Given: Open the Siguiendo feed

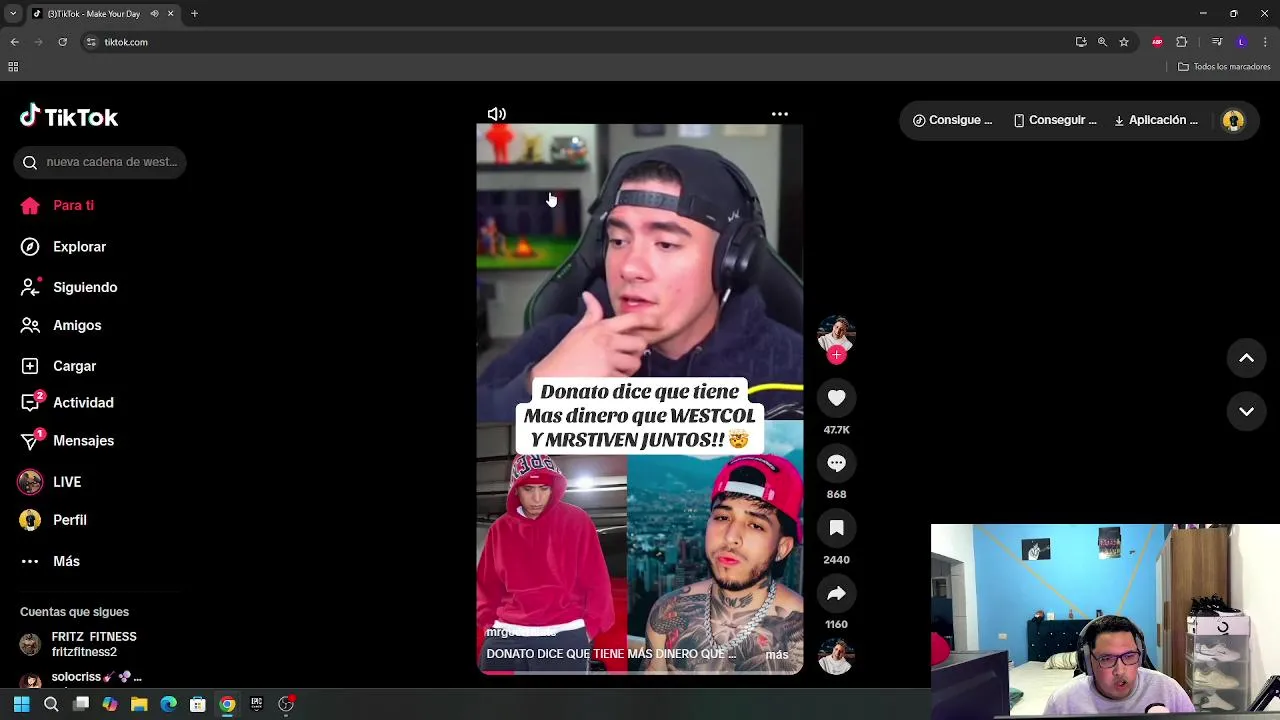Looking at the screenshot, I should (x=69, y=287).
